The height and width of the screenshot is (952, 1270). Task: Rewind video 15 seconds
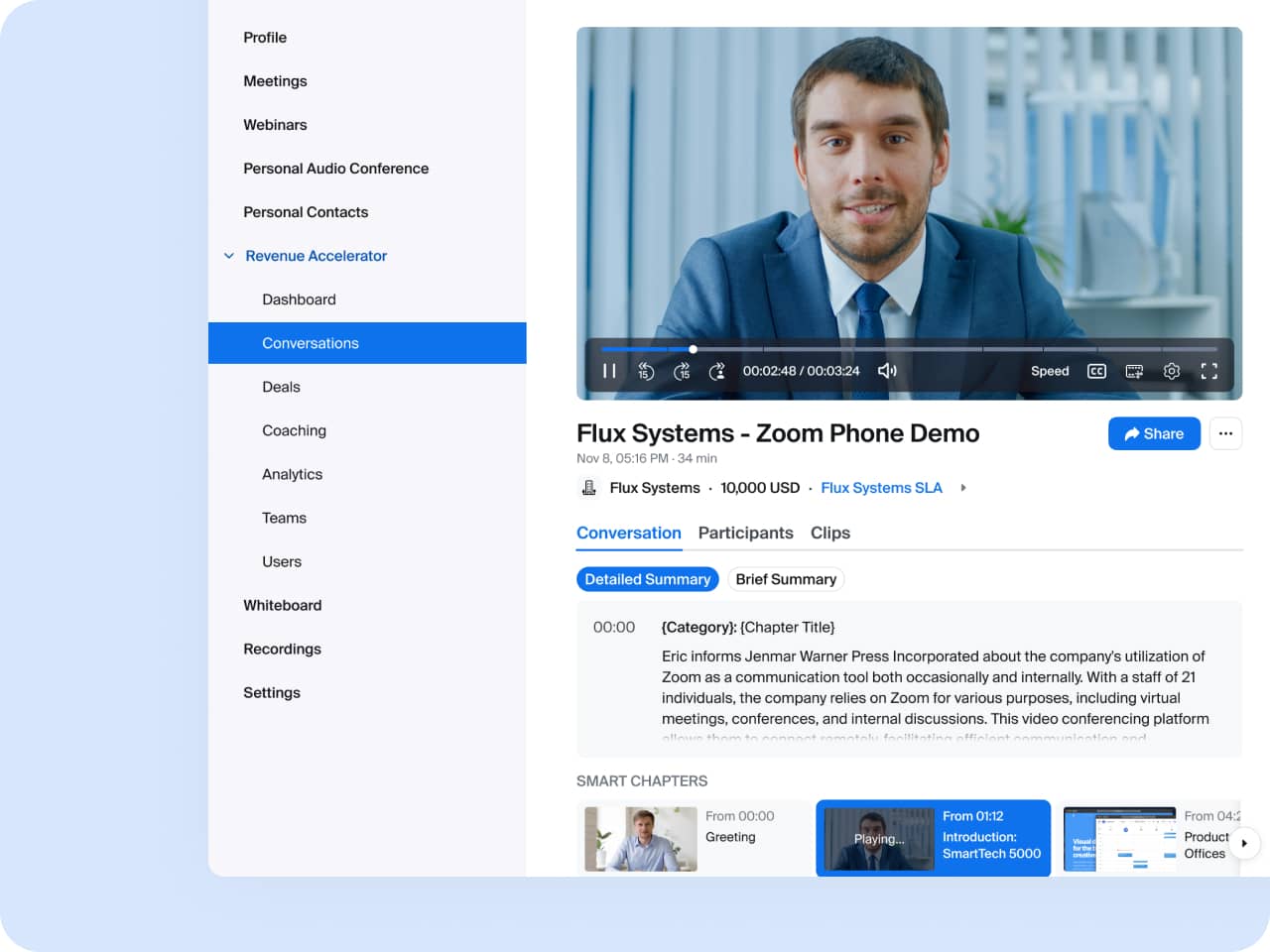[x=646, y=371]
